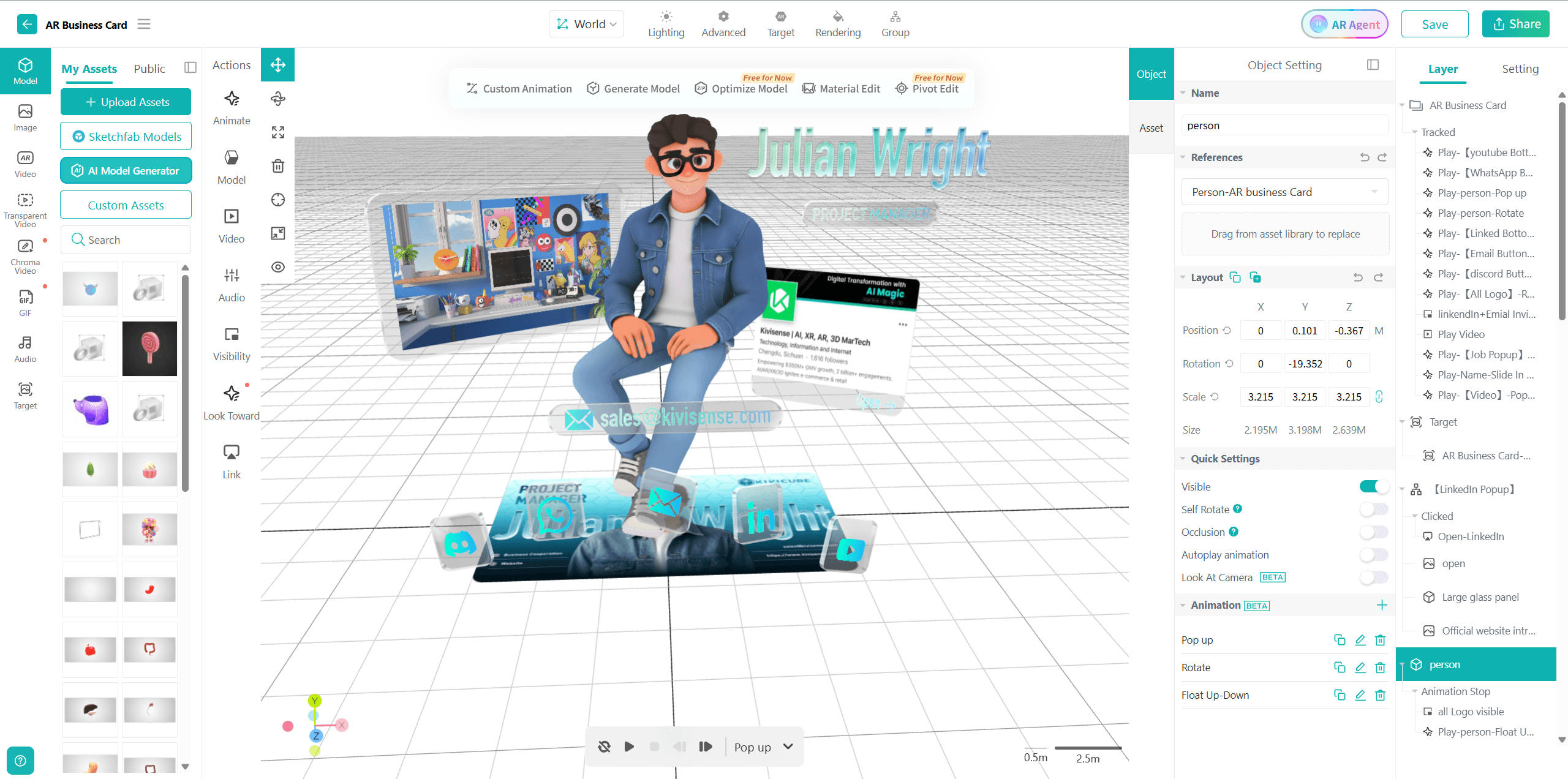Image resolution: width=1568 pixels, height=779 pixels.
Task: Toggle the Visible switch
Action: click(x=1373, y=486)
